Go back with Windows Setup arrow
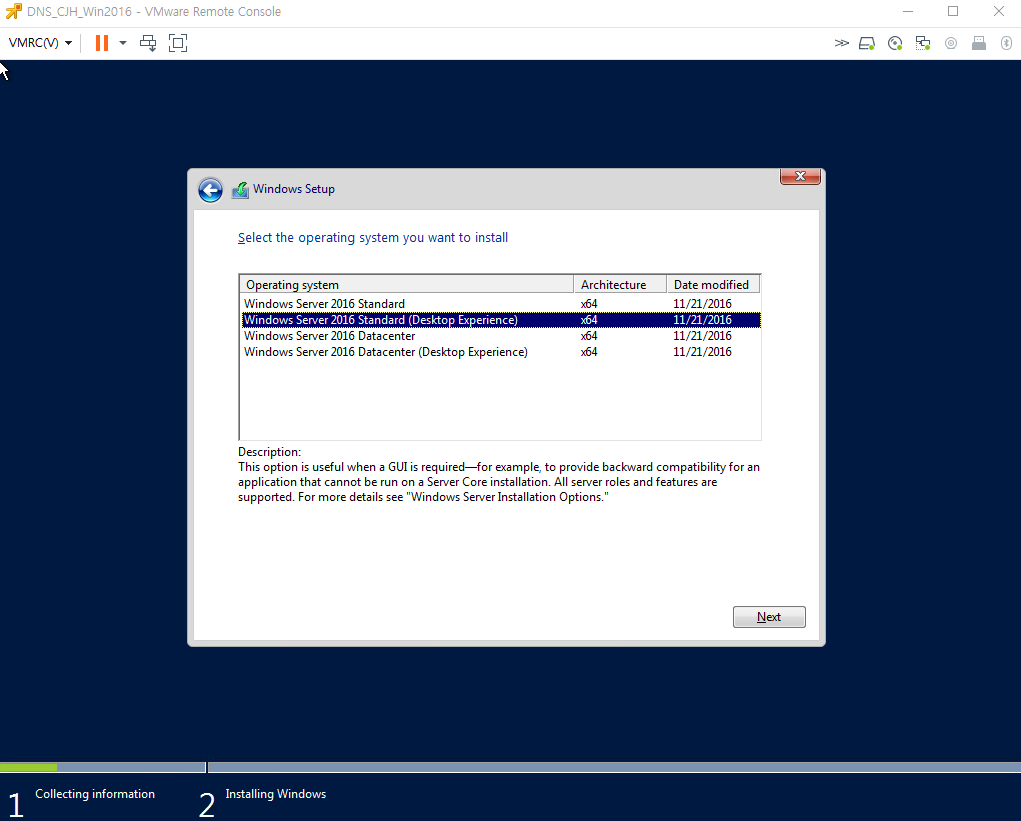Viewport: 1021px width, 821px height. [210, 190]
